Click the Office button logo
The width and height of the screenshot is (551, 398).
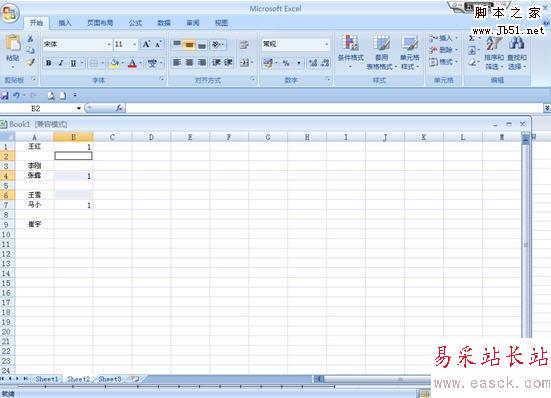[10, 13]
